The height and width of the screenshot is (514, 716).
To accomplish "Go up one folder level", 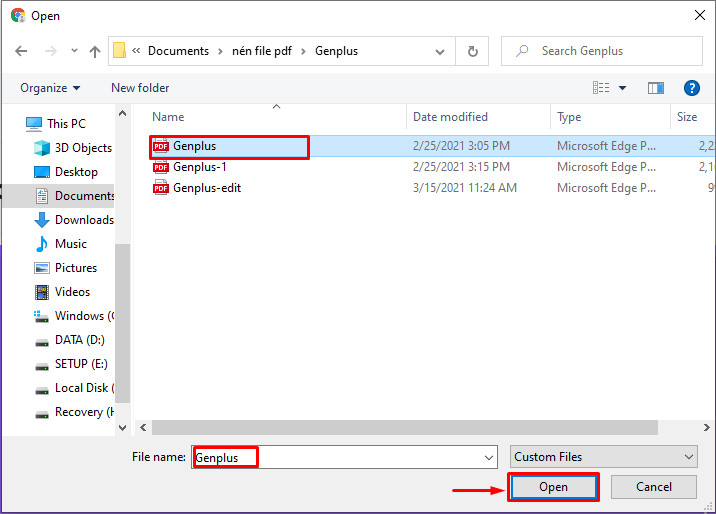I will 95,51.
